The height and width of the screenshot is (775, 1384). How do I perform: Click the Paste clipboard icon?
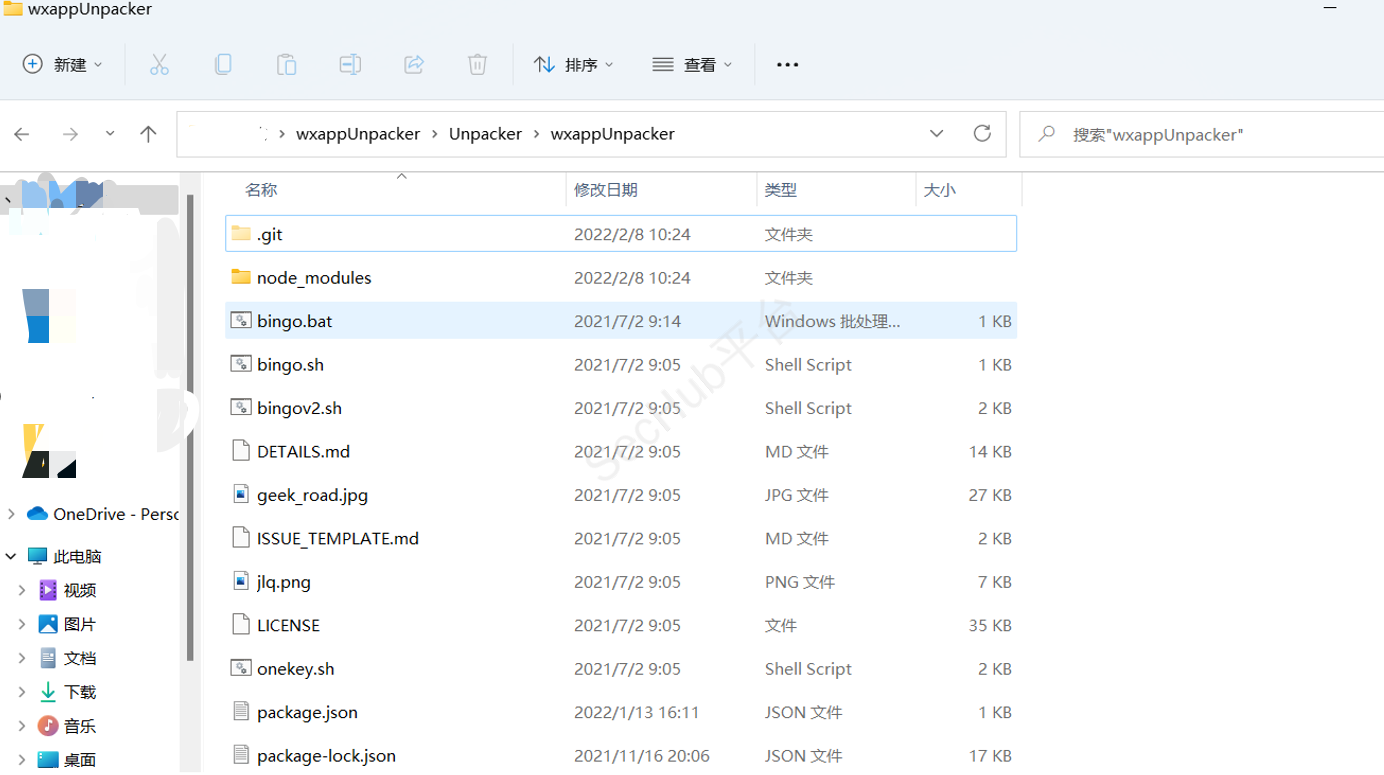click(x=286, y=65)
